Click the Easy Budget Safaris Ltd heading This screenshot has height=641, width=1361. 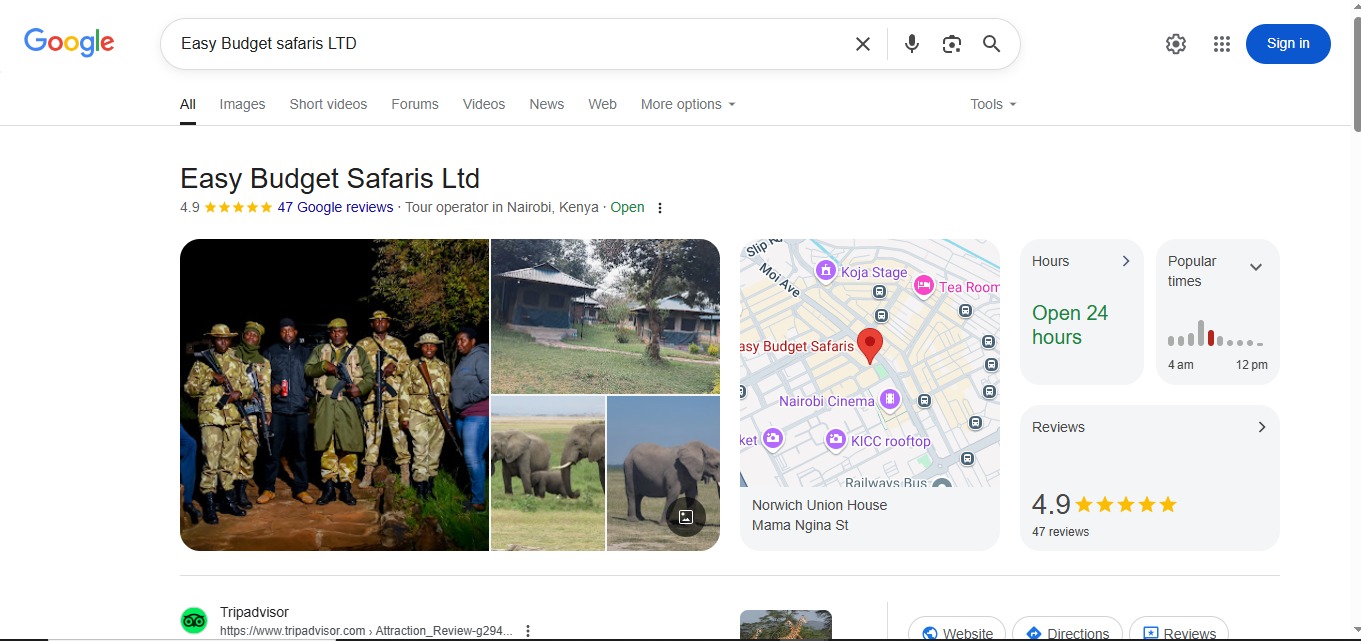(x=330, y=179)
